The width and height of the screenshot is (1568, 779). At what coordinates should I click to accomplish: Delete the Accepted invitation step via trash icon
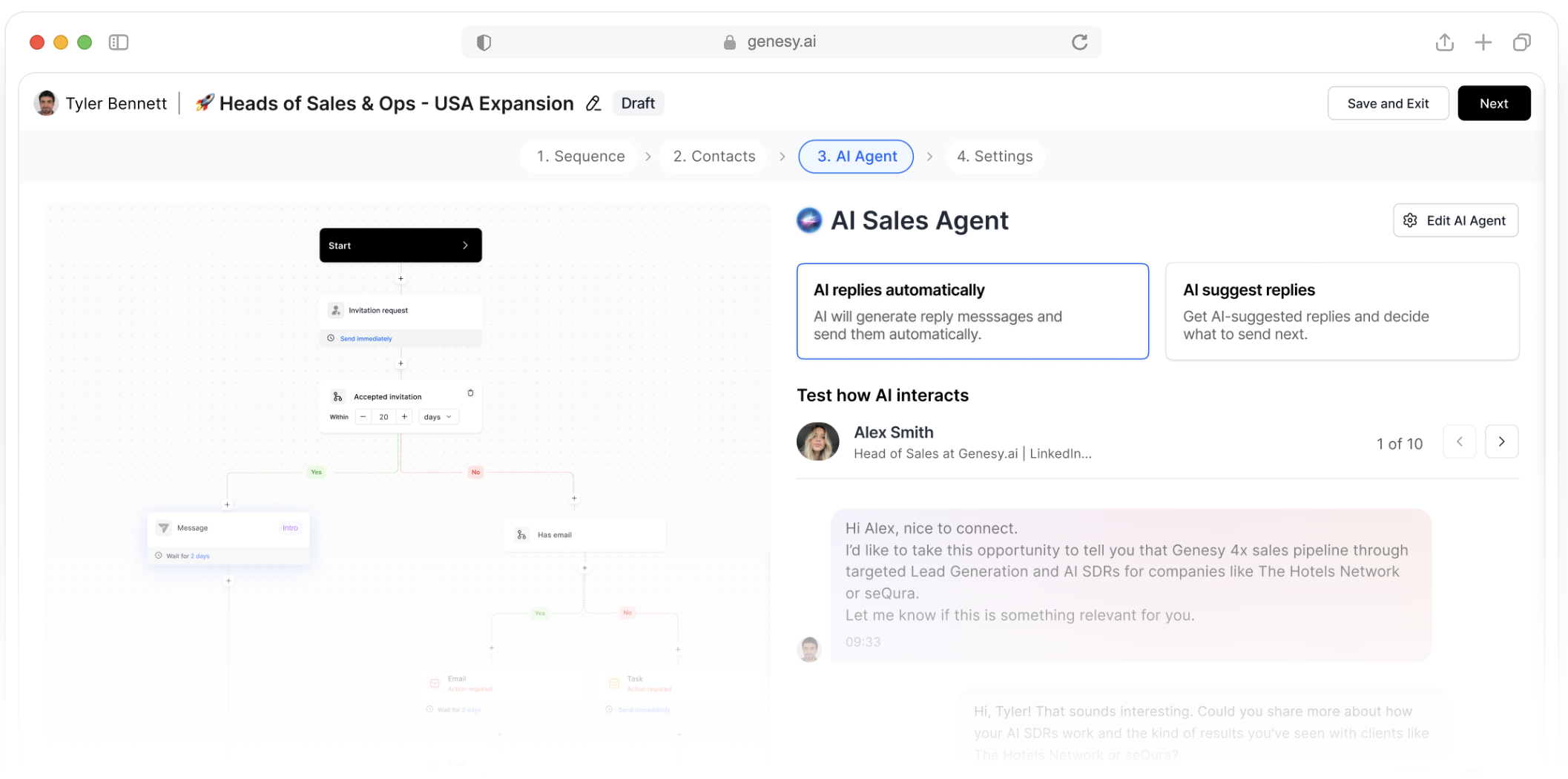pyautogui.click(x=470, y=393)
